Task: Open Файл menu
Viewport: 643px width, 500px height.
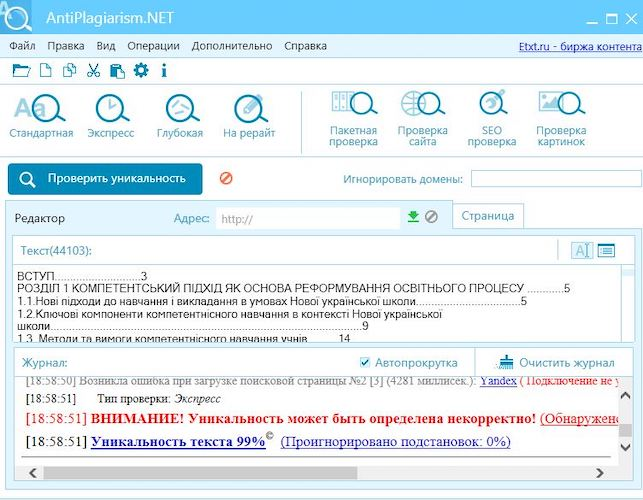Action: pyautogui.click(x=22, y=46)
